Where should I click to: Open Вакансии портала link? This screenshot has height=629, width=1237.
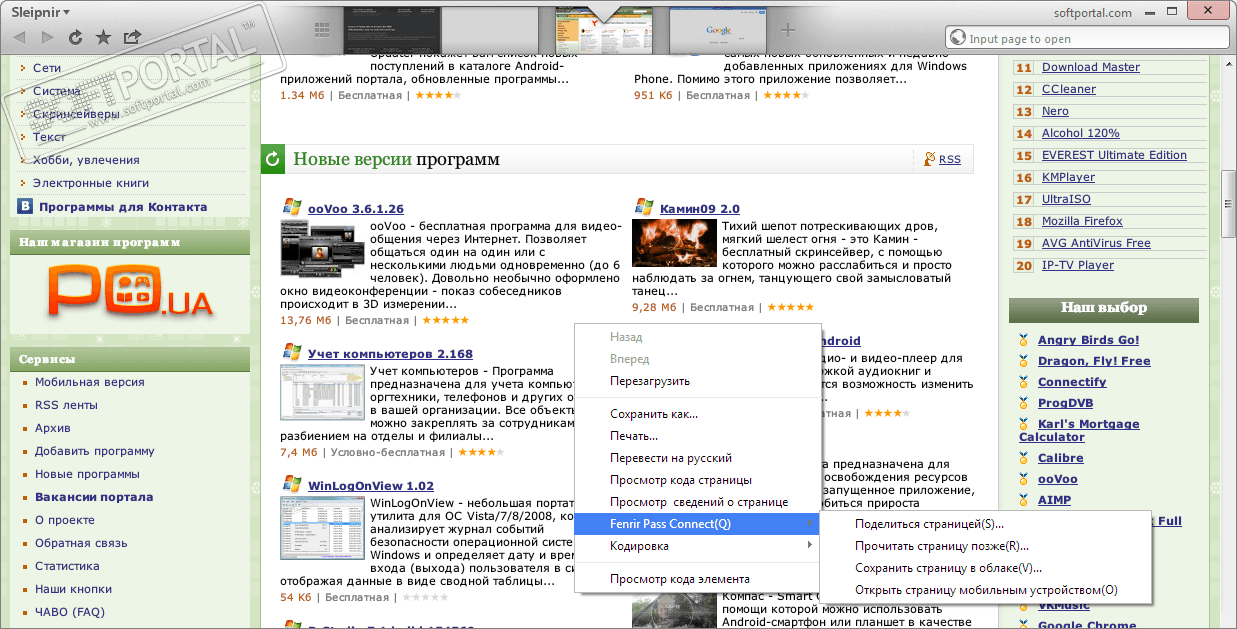click(94, 497)
